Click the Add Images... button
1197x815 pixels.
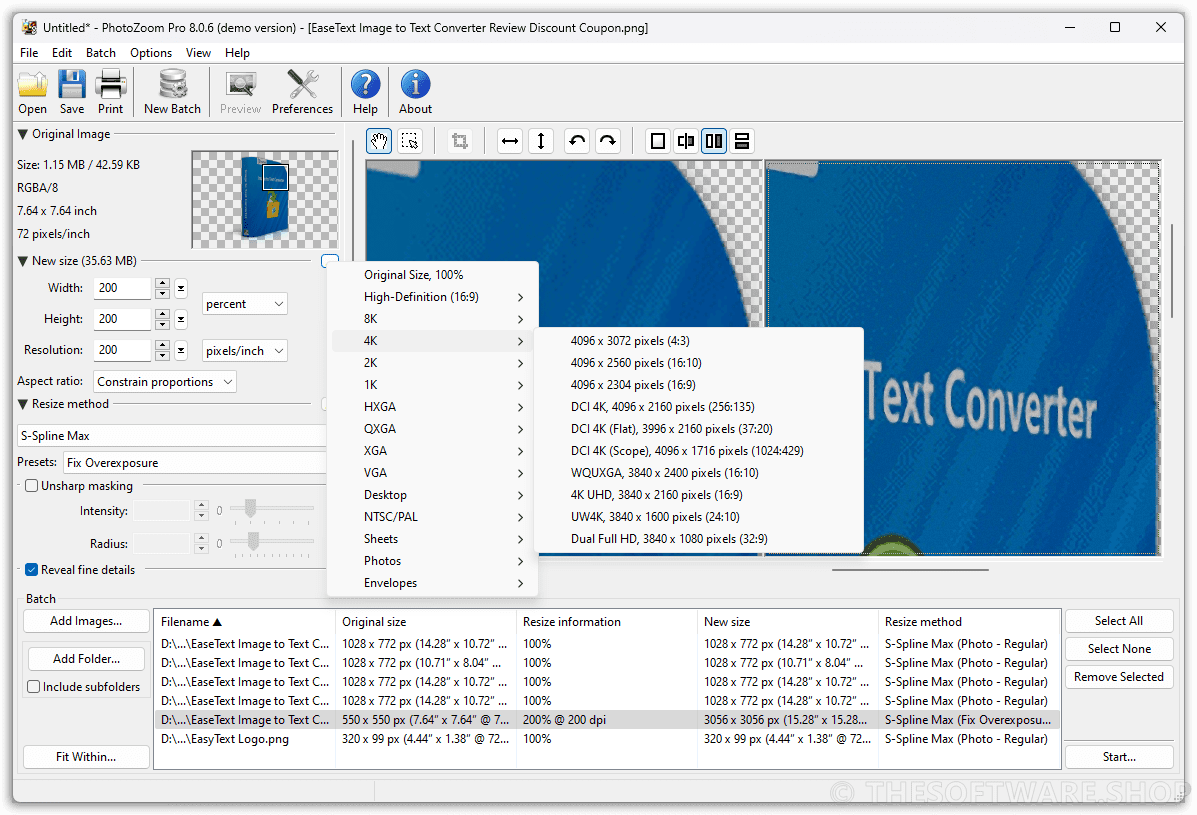tap(86, 621)
